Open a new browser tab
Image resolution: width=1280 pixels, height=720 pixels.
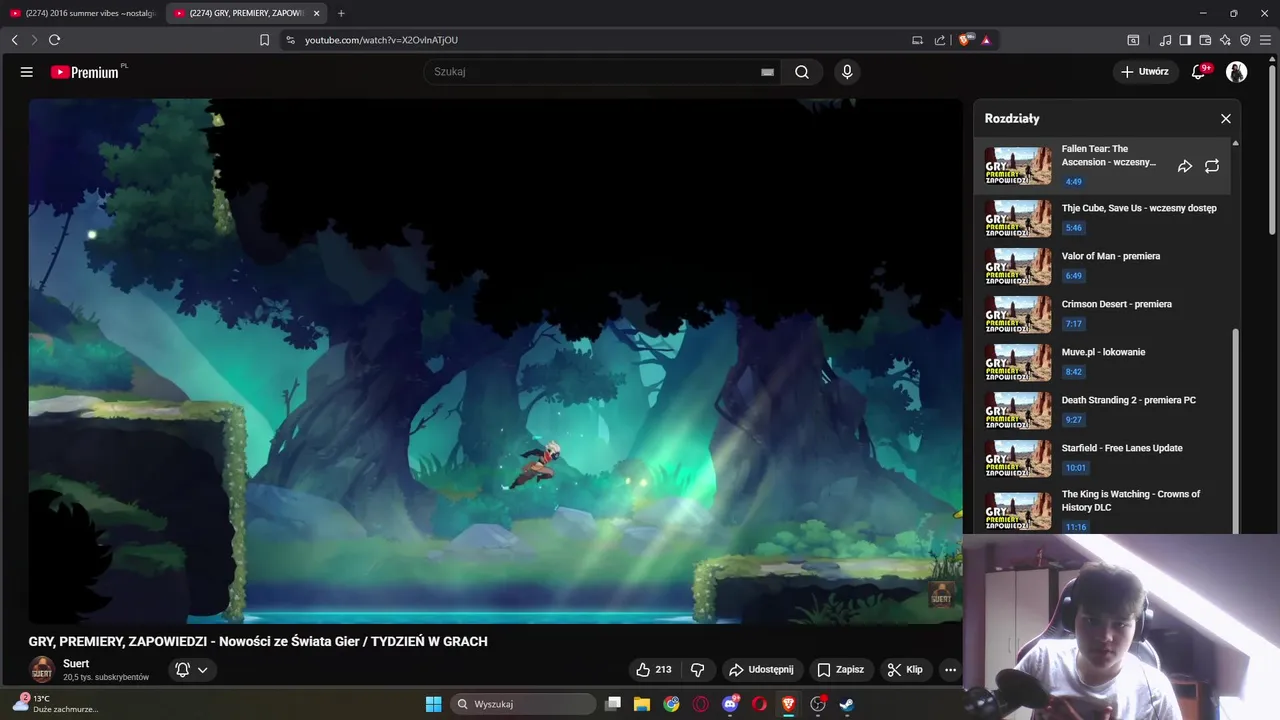pos(341,13)
